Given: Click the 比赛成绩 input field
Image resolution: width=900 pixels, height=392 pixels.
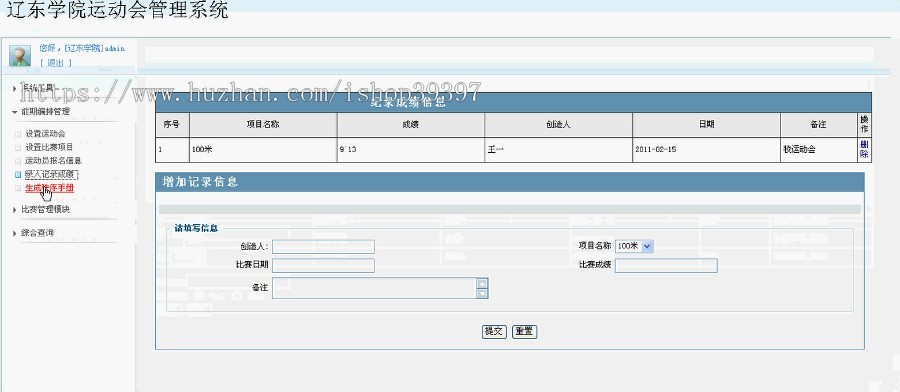Looking at the screenshot, I should click(x=666, y=265).
